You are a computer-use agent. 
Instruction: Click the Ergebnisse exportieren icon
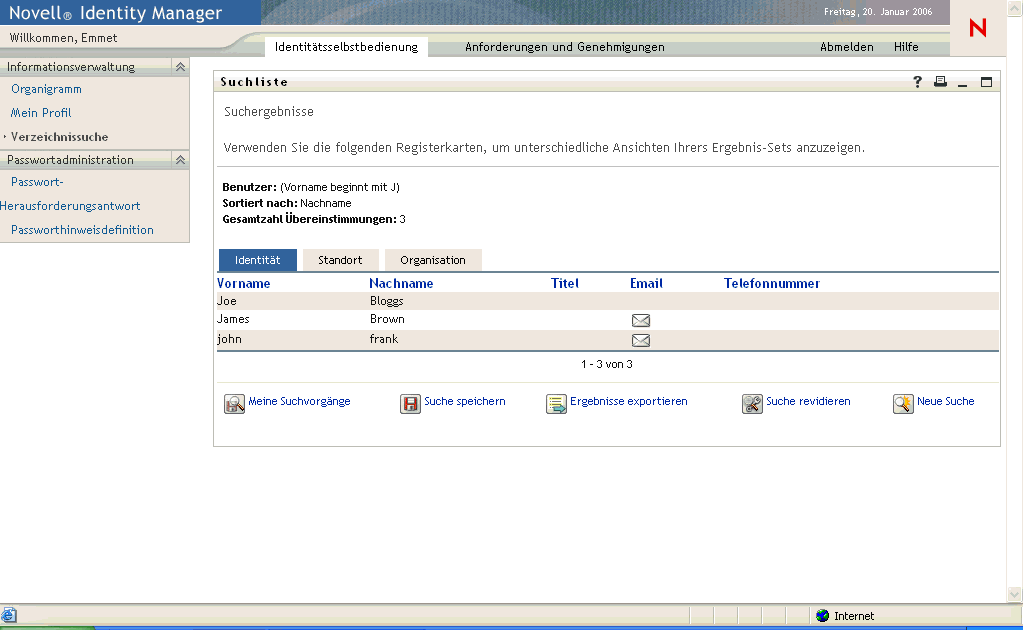[557, 404]
